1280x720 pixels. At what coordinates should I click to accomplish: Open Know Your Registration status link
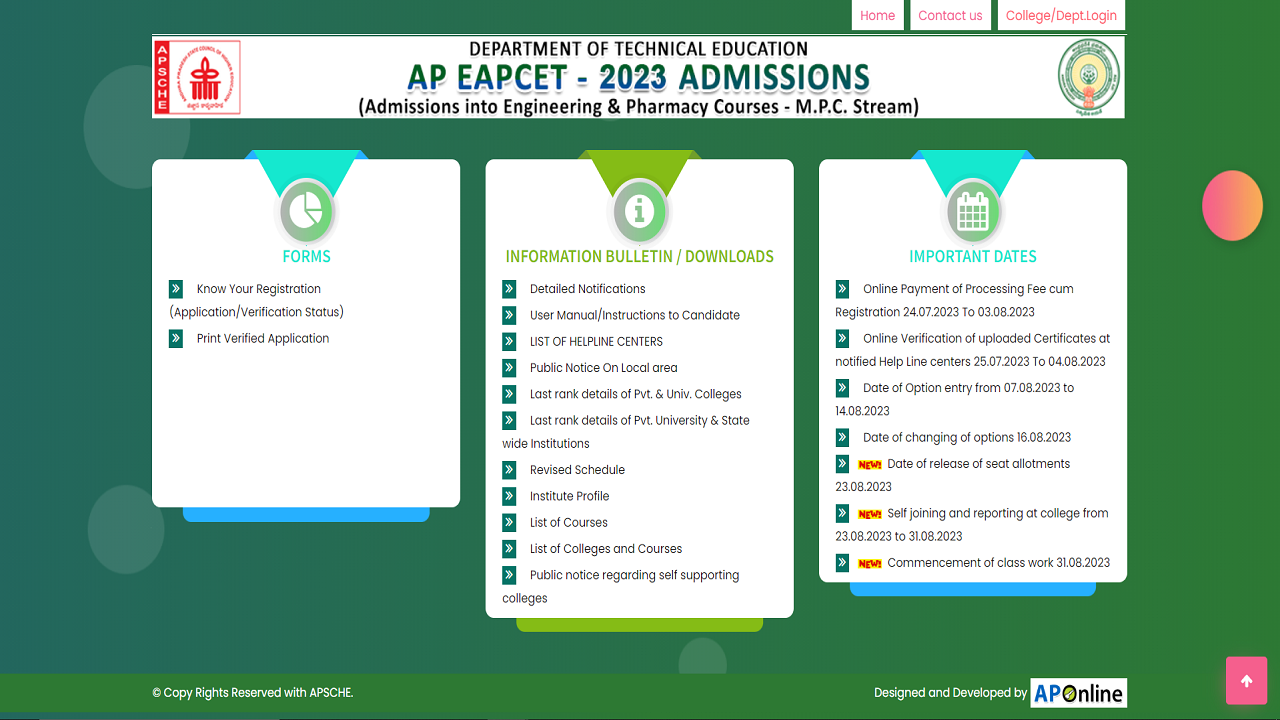point(257,300)
